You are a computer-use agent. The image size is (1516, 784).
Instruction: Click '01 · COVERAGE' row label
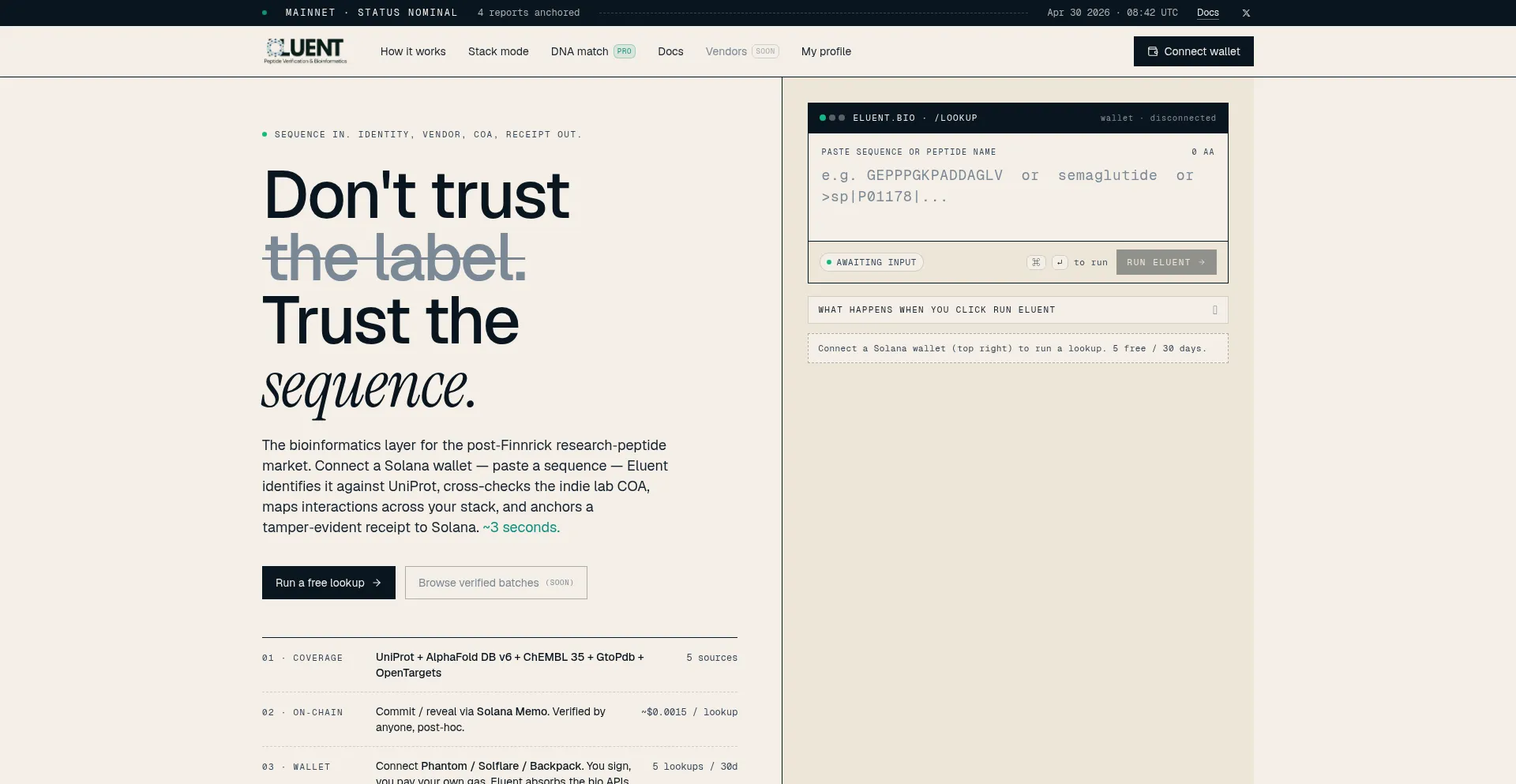tap(302, 658)
